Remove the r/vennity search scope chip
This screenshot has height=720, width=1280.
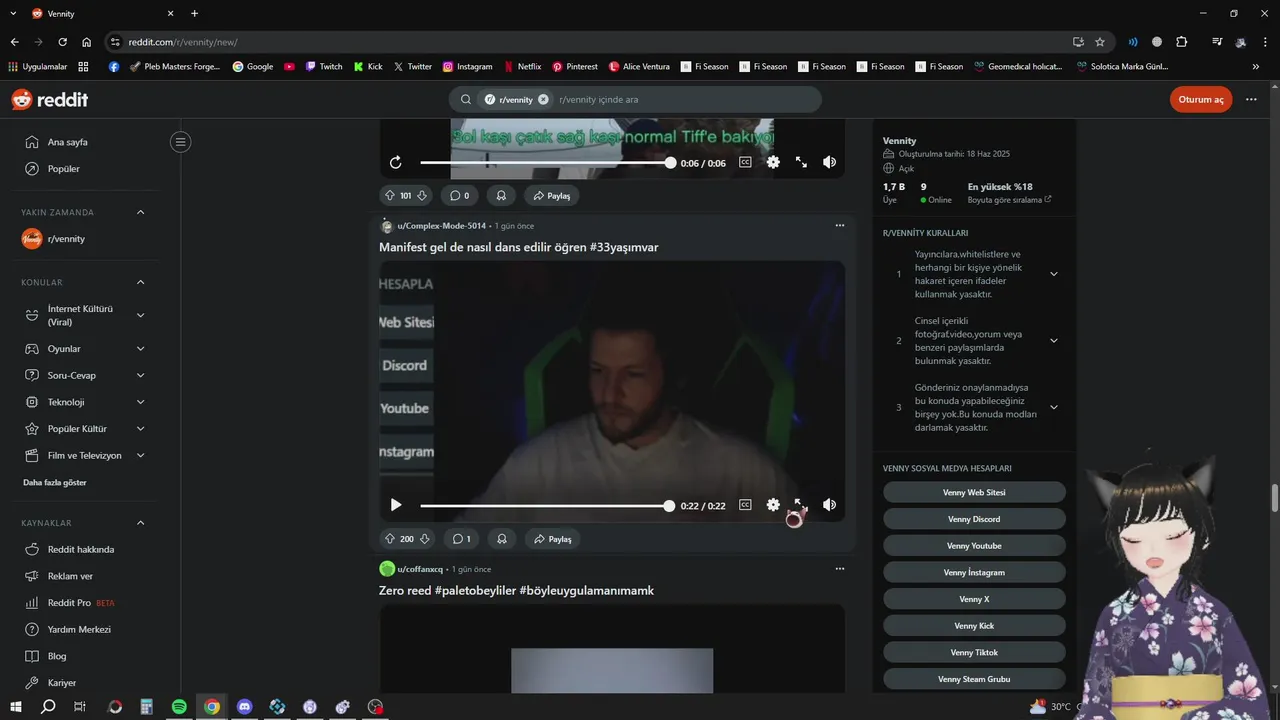click(x=543, y=100)
